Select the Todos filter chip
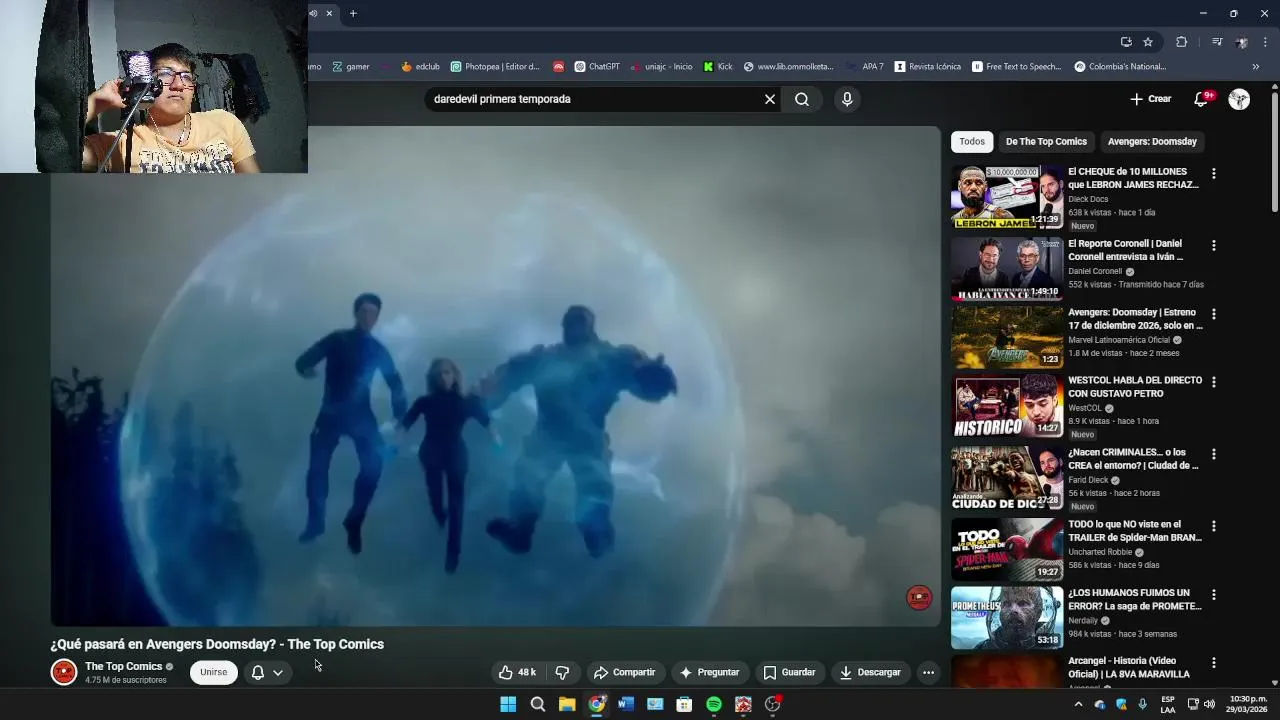1280x720 pixels. point(972,141)
